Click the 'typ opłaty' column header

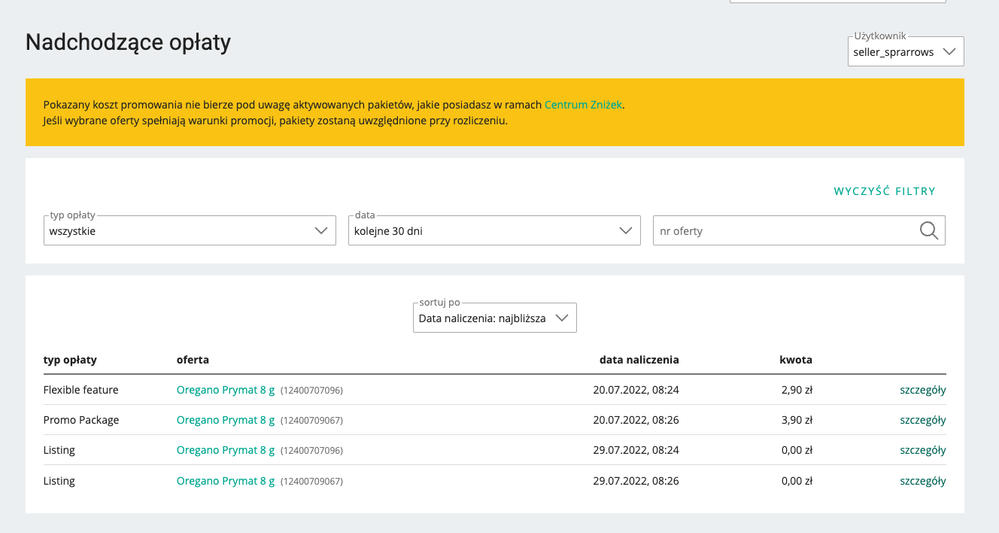(70, 360)
